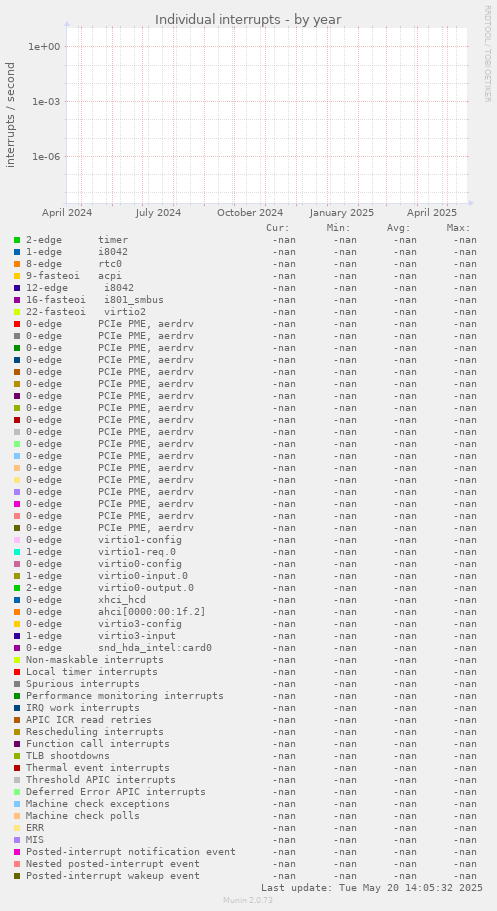The image size is (497, 911).
Task: Click the red swatch for Local timer interrupts
Action: (x=17, y=672)
